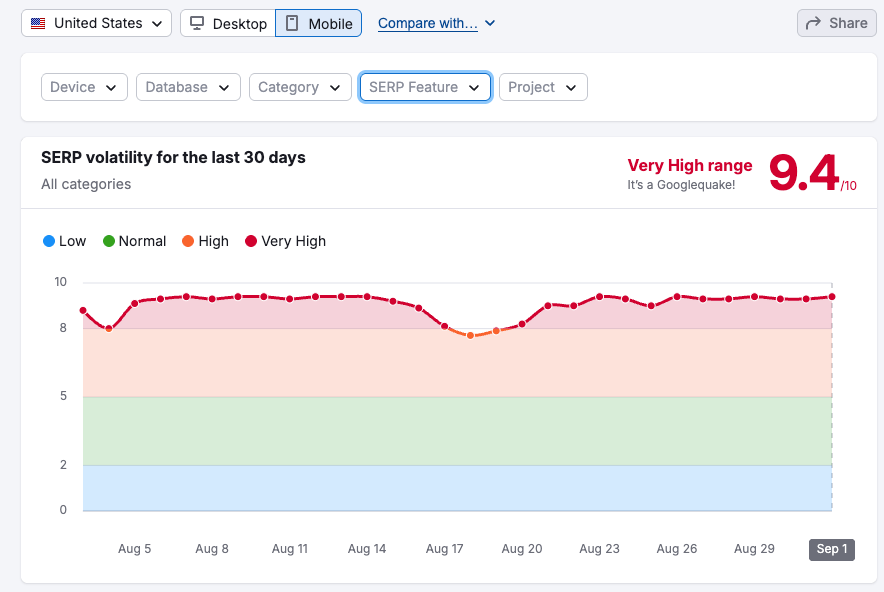Click the Share button
Viewport: 884px width, 592px height.
coord(837,23)
